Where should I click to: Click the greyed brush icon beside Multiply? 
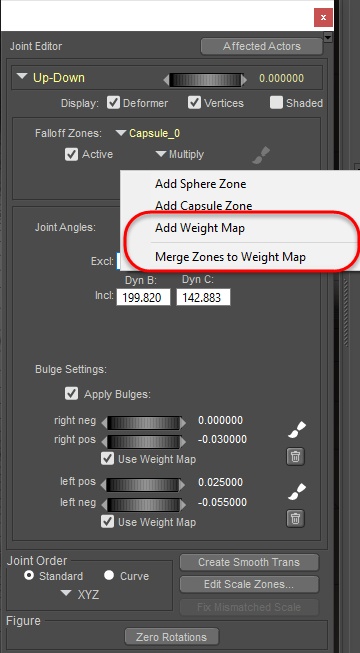click(261, 155)
